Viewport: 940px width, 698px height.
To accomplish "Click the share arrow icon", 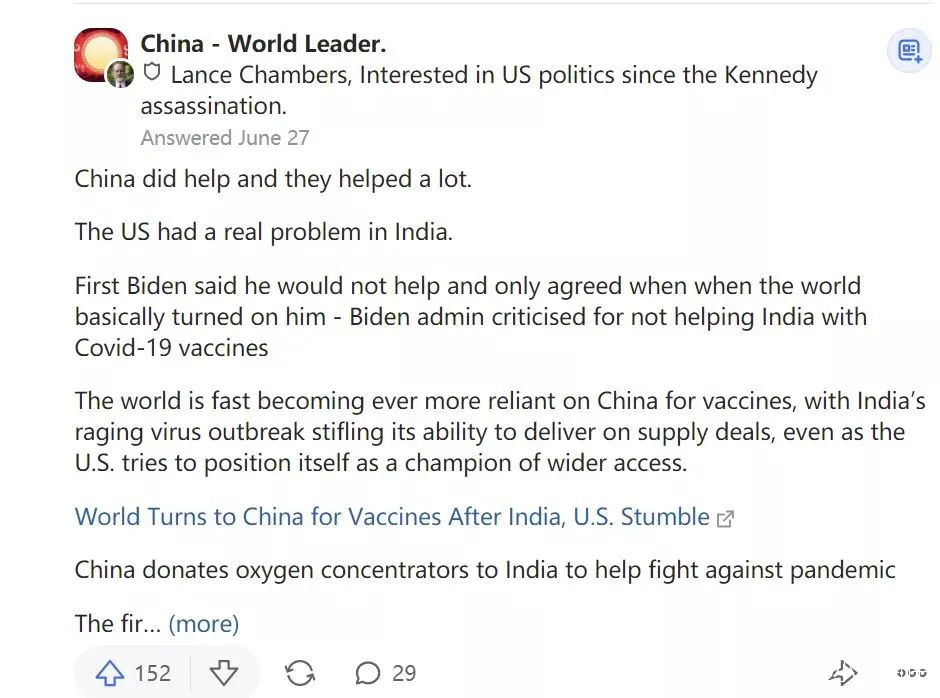I will pyautogui.click(x=843, y=673).
